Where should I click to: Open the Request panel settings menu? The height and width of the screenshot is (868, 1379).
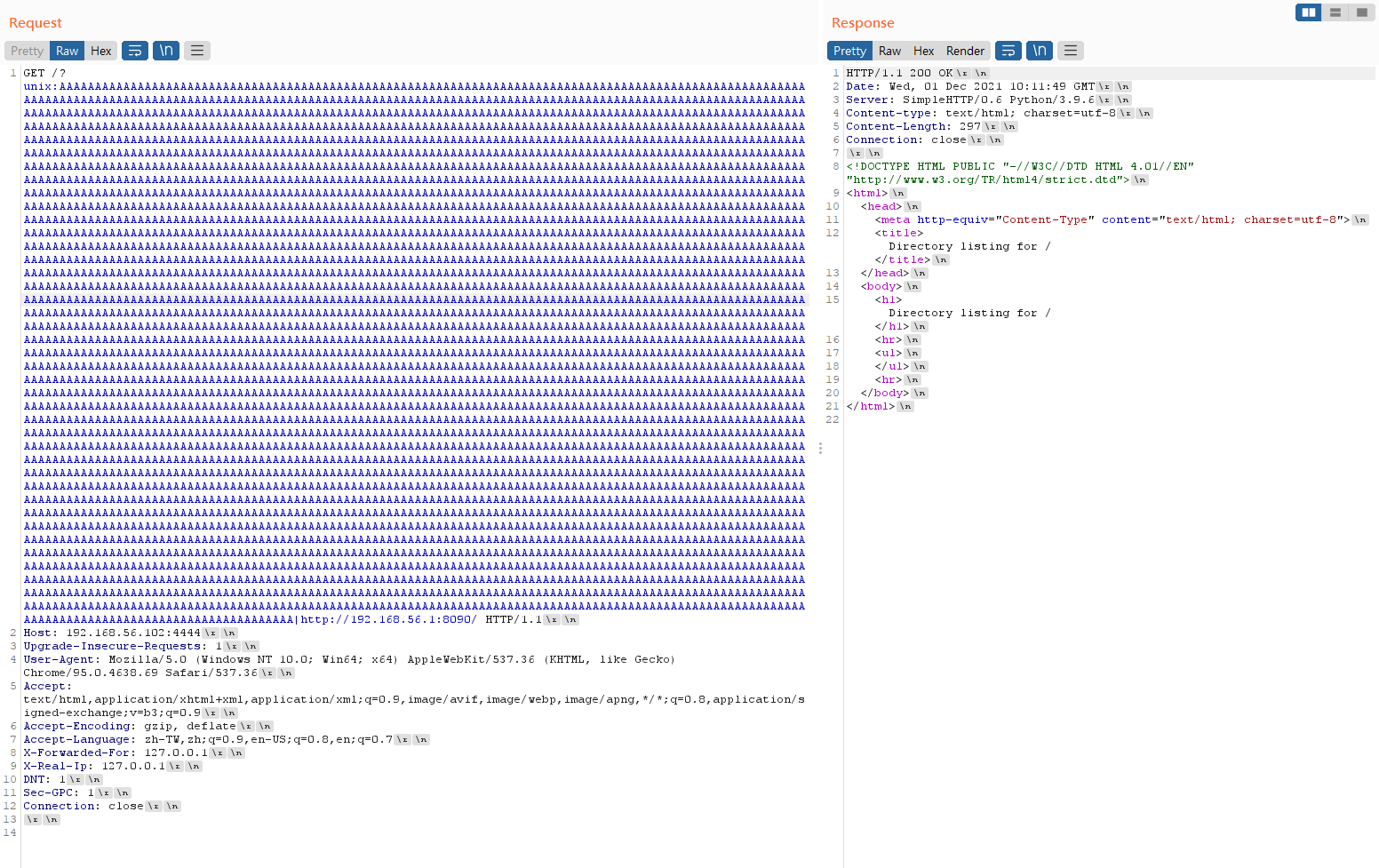[196, 50]
